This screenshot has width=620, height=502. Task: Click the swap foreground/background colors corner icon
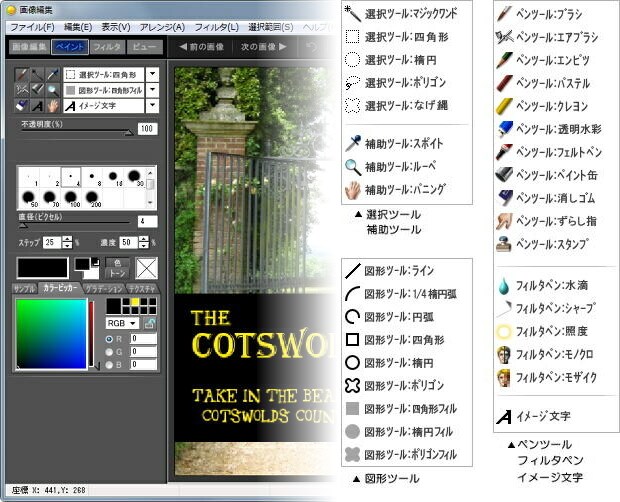95,262
